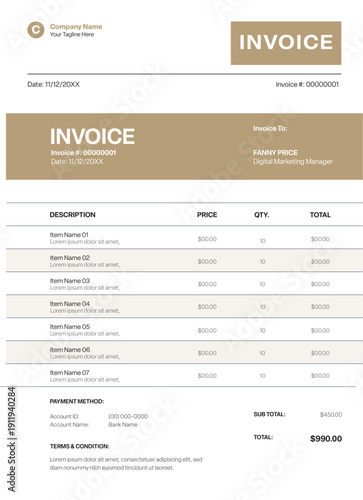Select the subtotal amount $450.00
This screenshot has width=363, height=500.
[331, 415]
